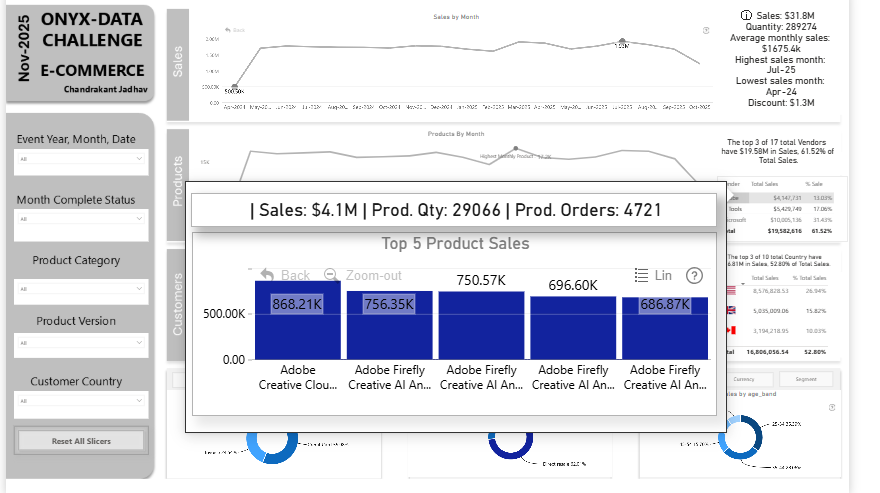Viewport: 880px width, 493px height.
Task: Open the Product Category dropdown
Action: (x=82, y=291)
